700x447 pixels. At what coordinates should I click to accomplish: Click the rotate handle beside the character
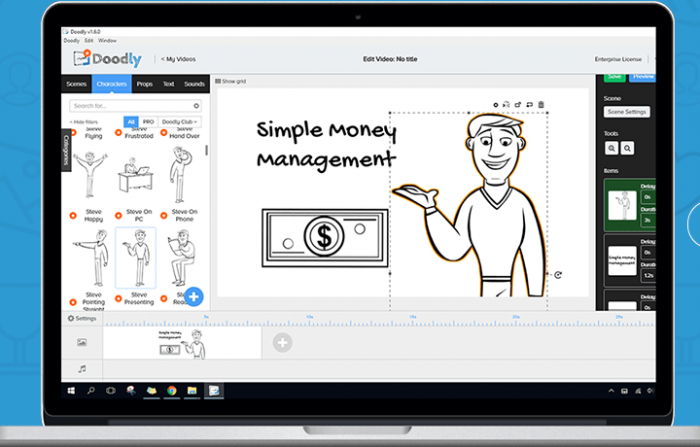(x=557, y=275)
